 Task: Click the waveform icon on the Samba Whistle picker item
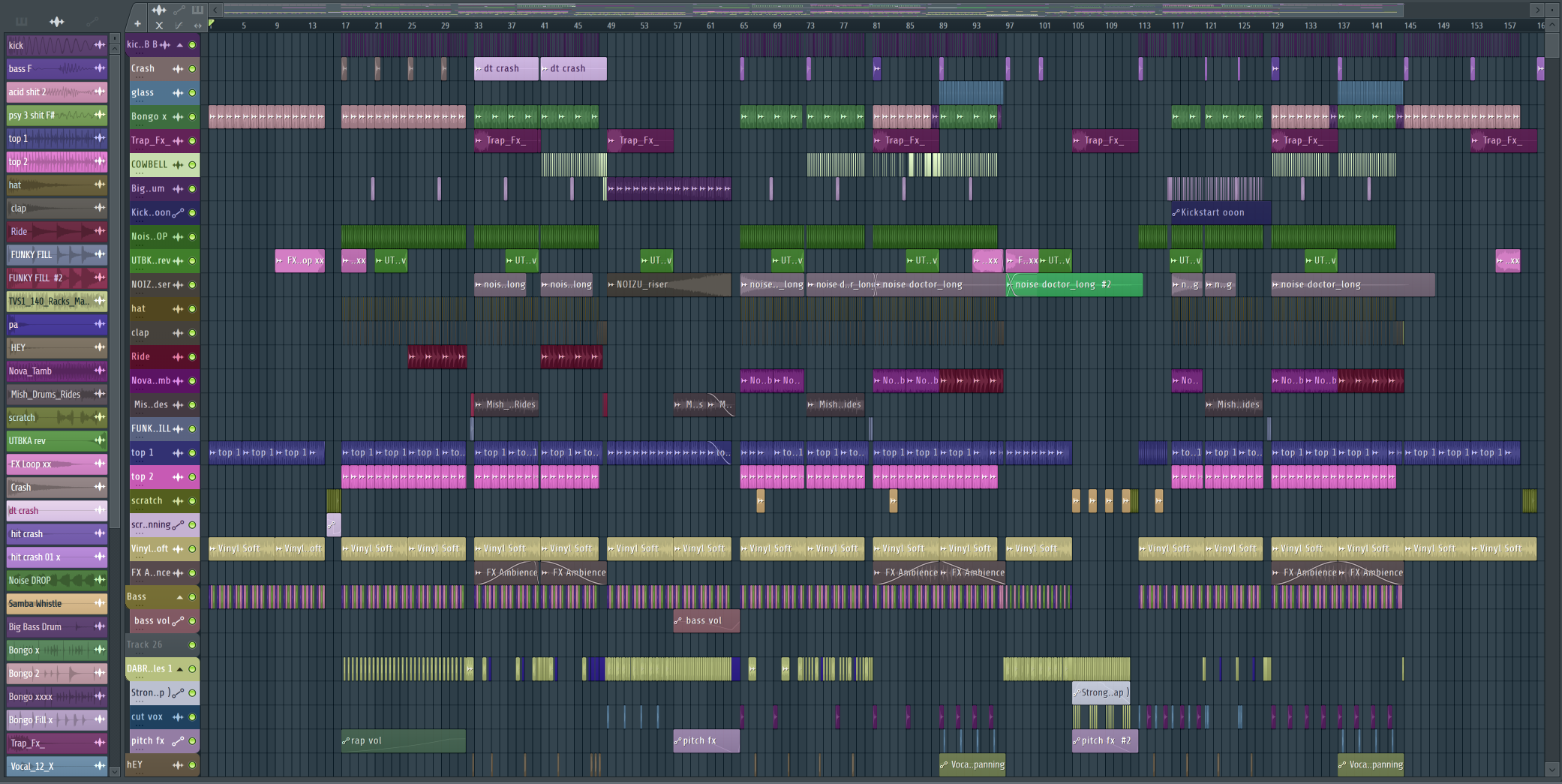[99, 603]
